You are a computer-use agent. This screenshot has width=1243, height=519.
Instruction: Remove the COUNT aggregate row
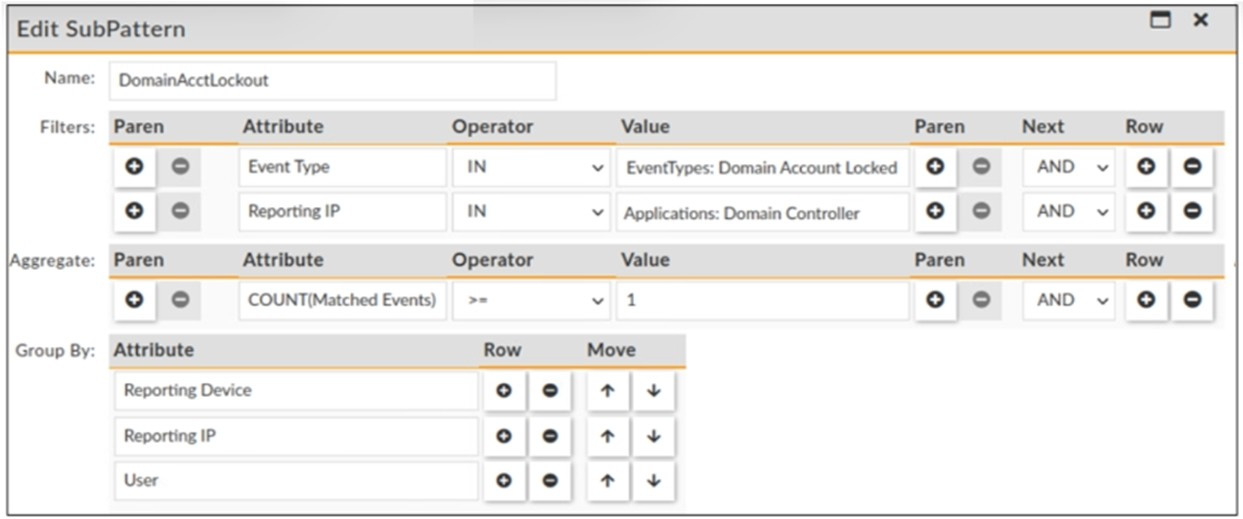click(1192, 300)
